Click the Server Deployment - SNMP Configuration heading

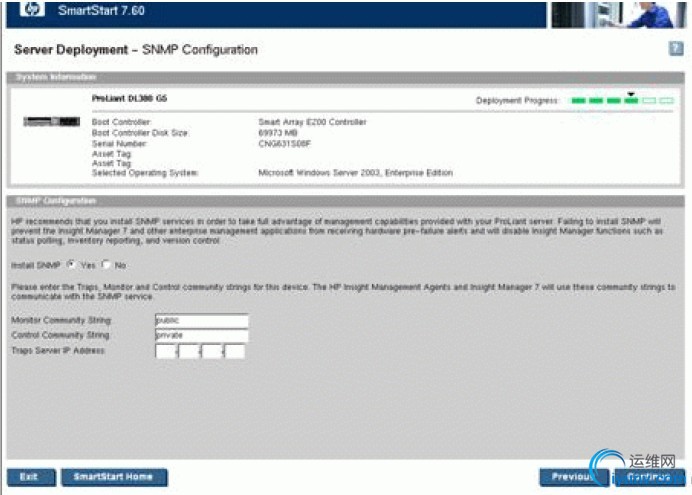[136, 49]
